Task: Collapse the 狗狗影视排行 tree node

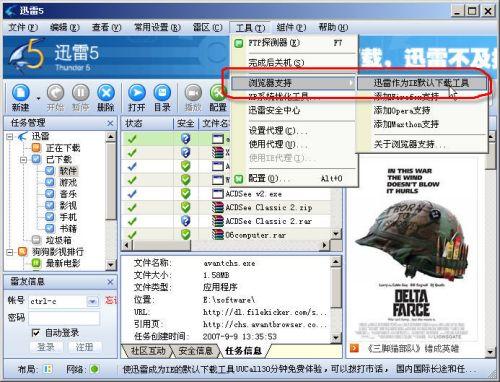Action: pyautogui.click(x=10, y=252)
